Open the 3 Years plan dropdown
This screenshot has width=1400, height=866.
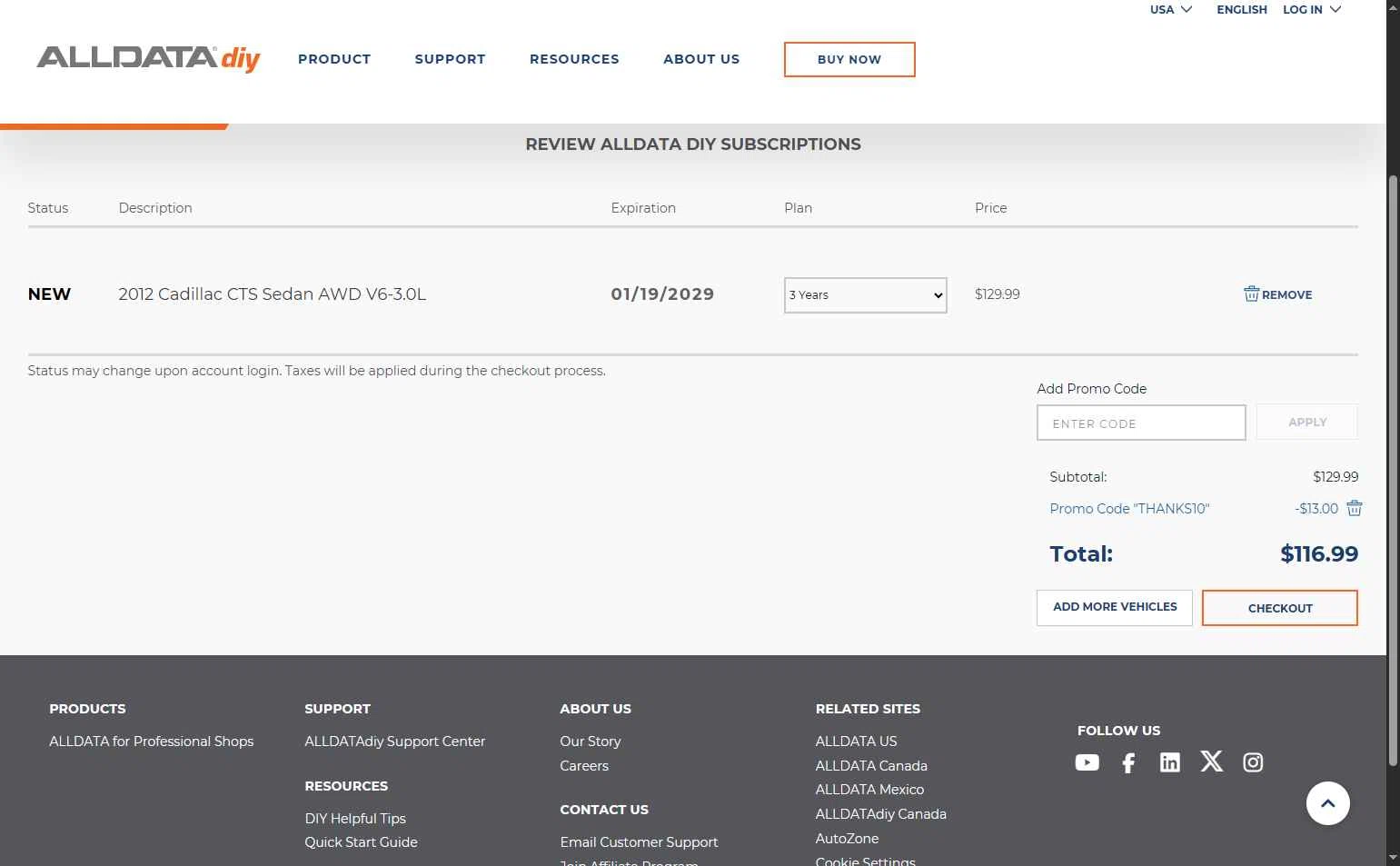(x=865, y=295)
